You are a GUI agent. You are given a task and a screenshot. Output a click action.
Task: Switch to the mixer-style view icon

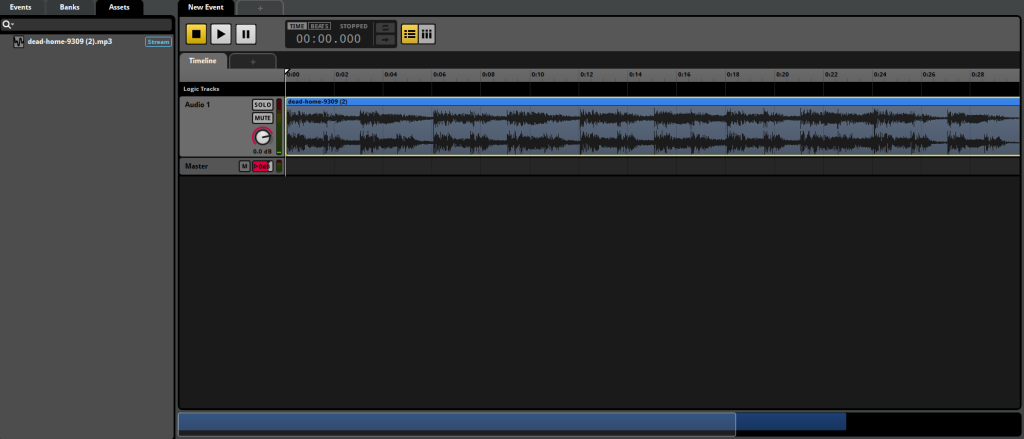(x=427, y=34)
